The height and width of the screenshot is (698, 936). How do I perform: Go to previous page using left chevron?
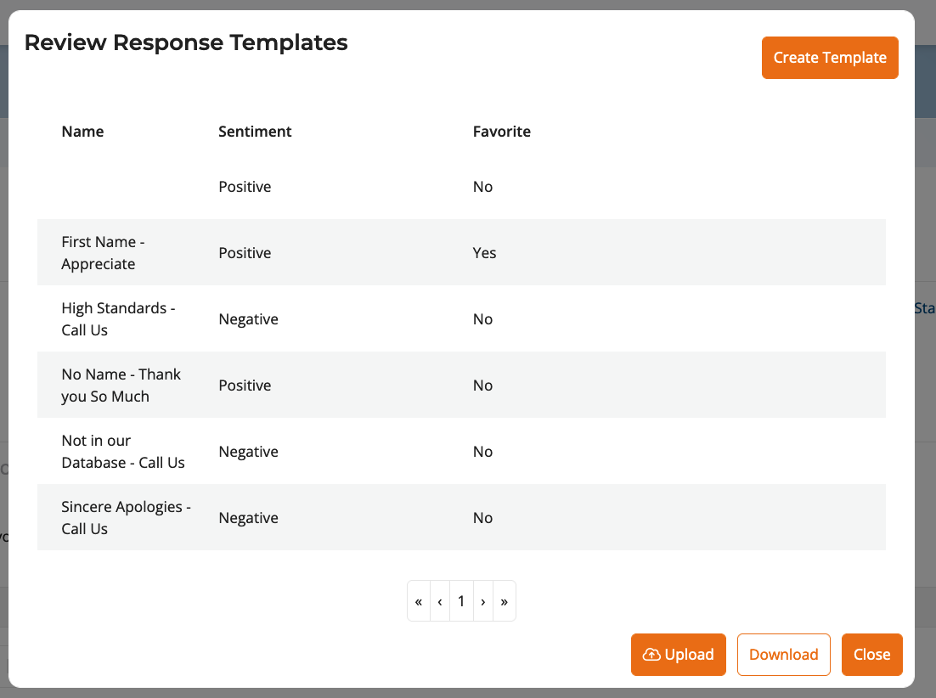(x=440, y=602)
